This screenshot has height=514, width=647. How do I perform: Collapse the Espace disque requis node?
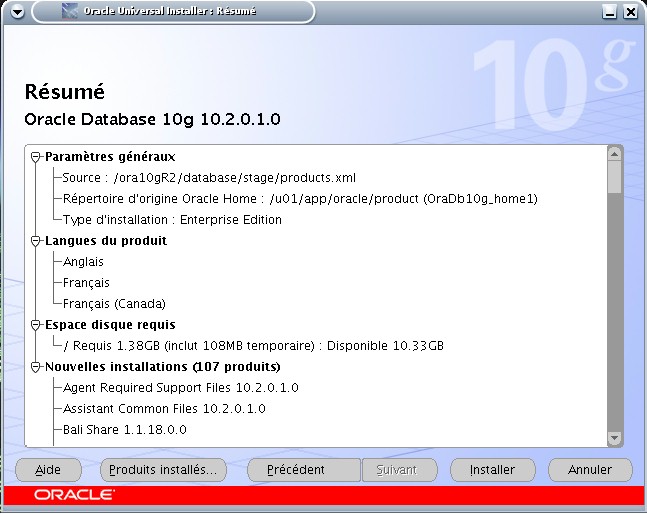click(x=35, y=325)
